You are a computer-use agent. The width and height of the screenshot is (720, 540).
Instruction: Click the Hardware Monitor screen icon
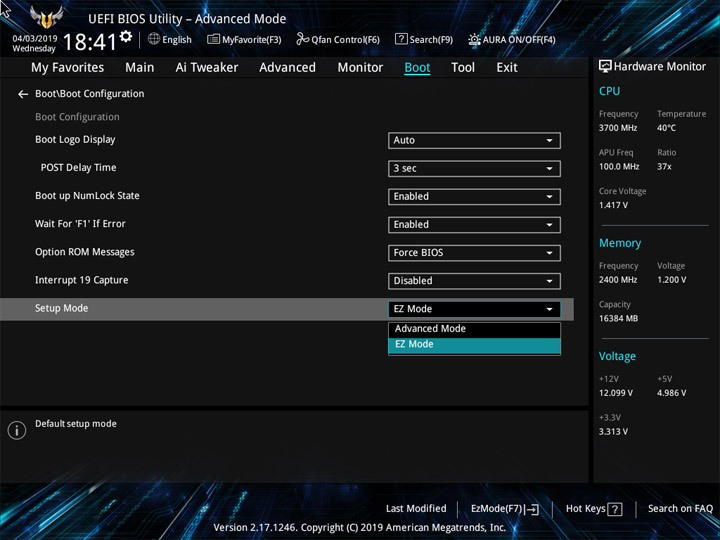coord(605,66)
